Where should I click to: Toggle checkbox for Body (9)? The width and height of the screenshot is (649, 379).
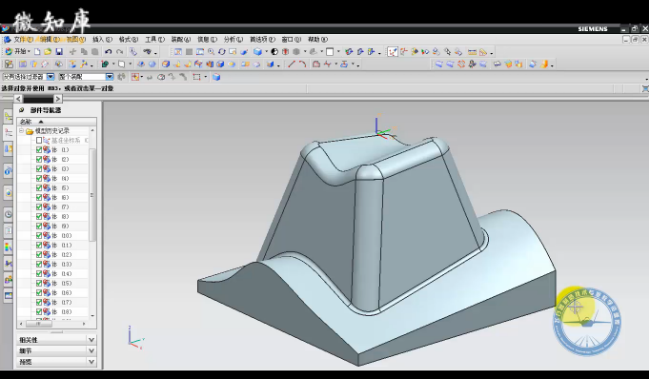(x=39, y=226)
